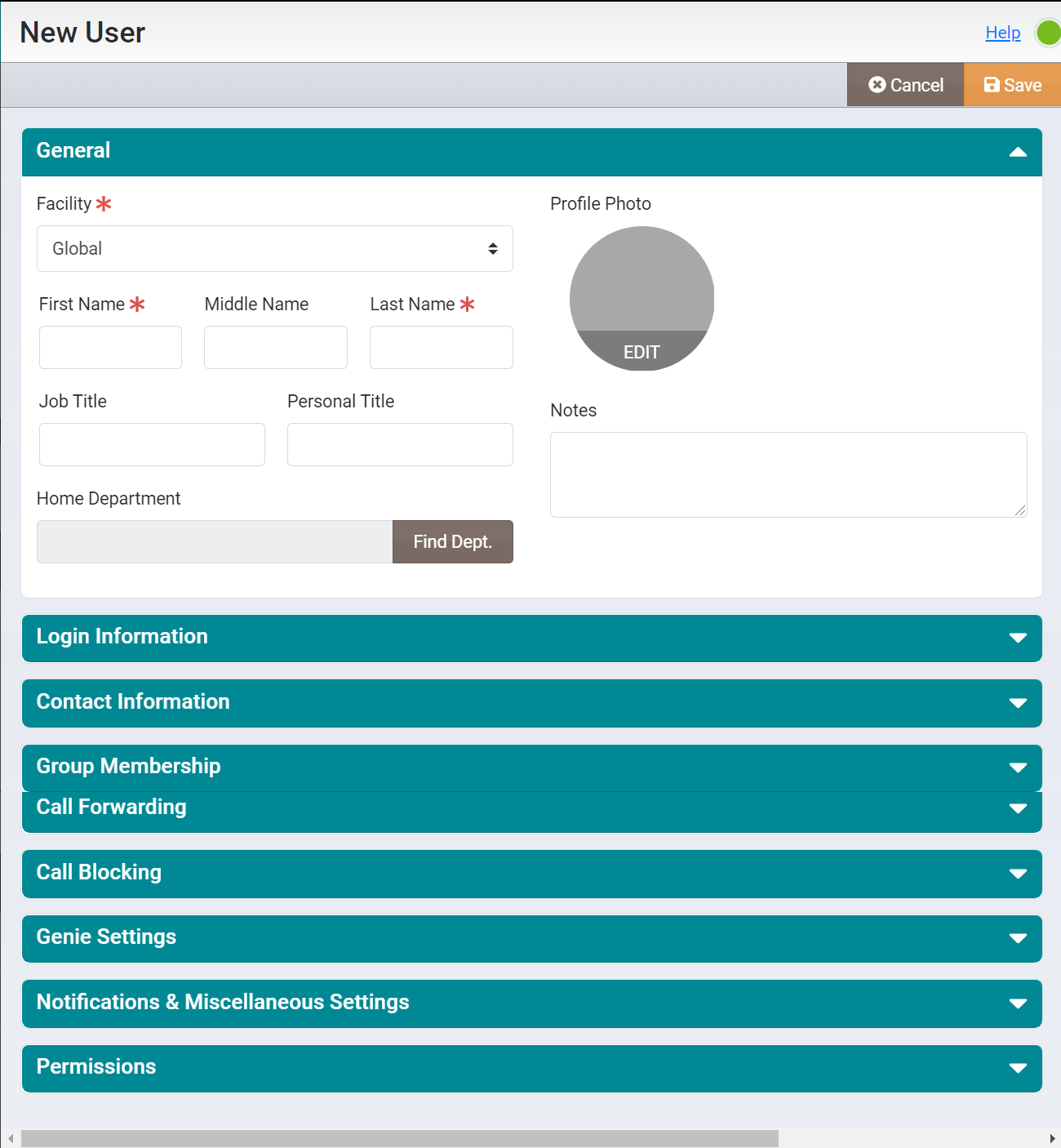Click the green status circle icon

click(1048, 33)
